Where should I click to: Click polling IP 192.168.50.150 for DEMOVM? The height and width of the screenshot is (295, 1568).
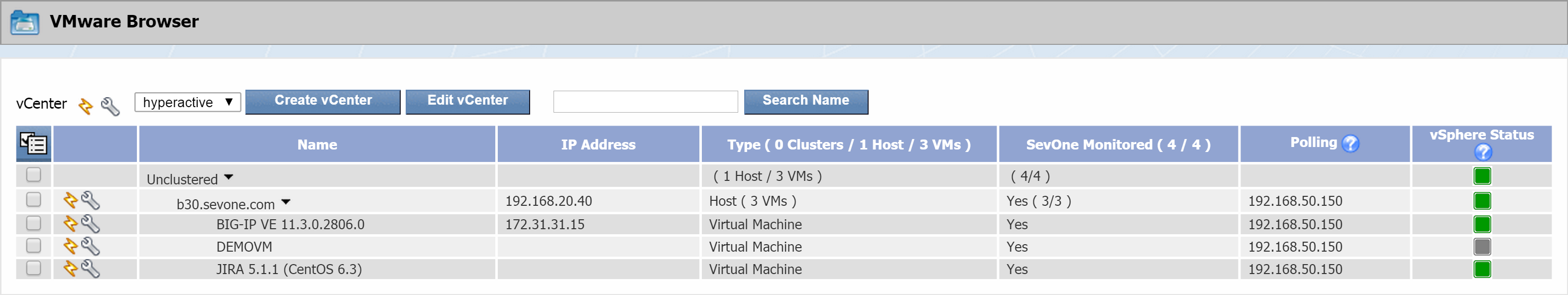point(1295,248)
